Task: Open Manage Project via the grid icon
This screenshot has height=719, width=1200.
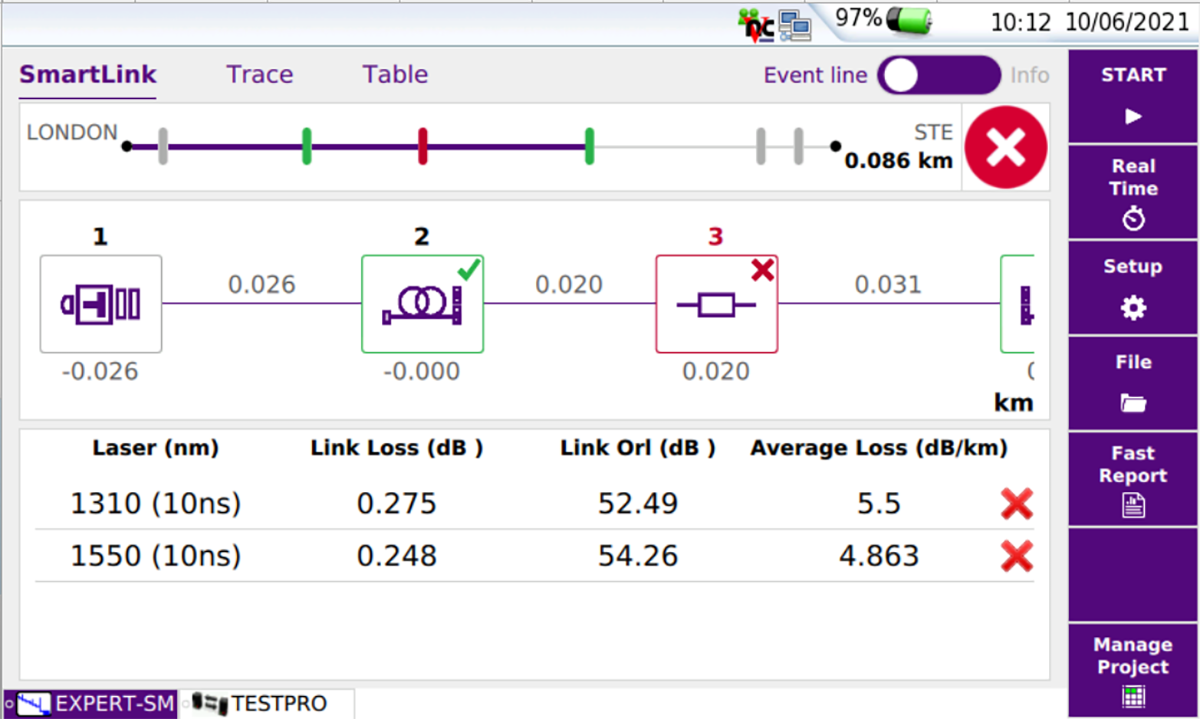Action: point(1132,694)
